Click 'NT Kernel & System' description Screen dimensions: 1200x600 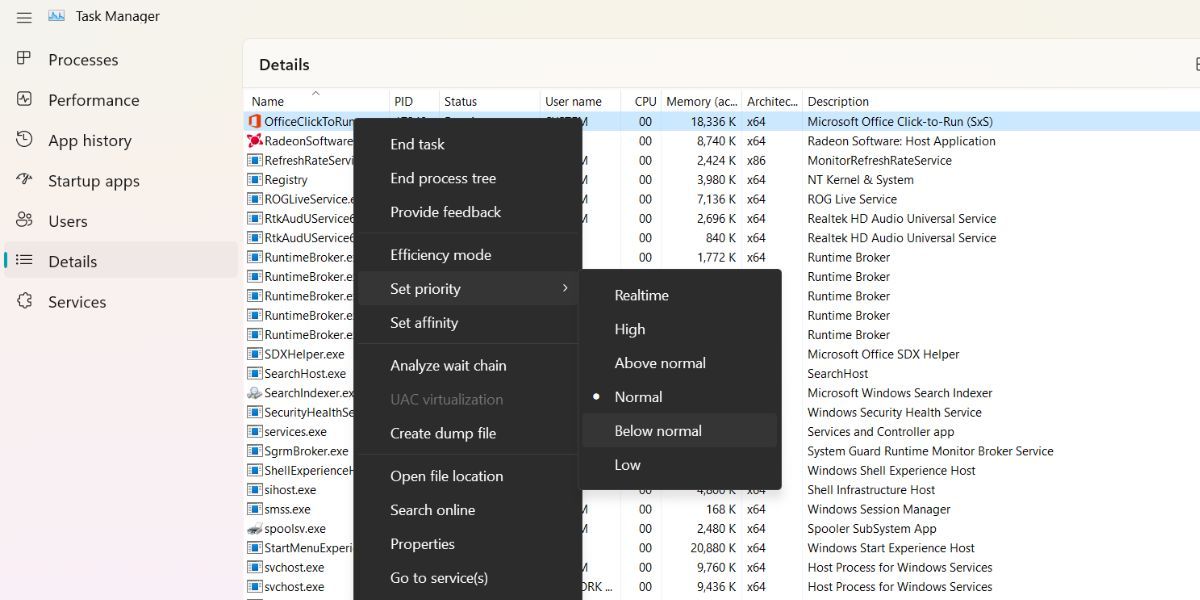860,180
